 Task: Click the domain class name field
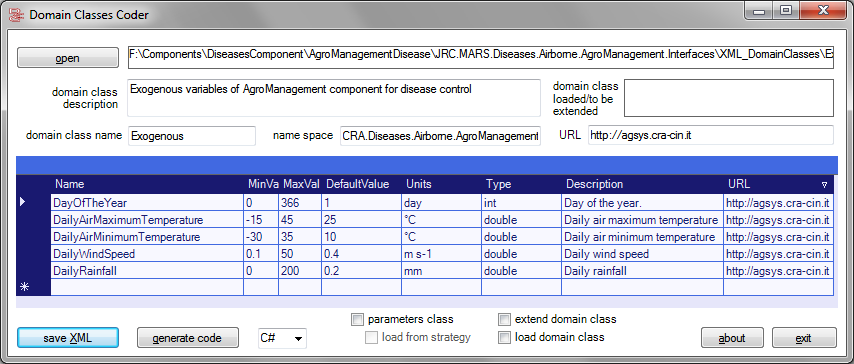[192, 136]
